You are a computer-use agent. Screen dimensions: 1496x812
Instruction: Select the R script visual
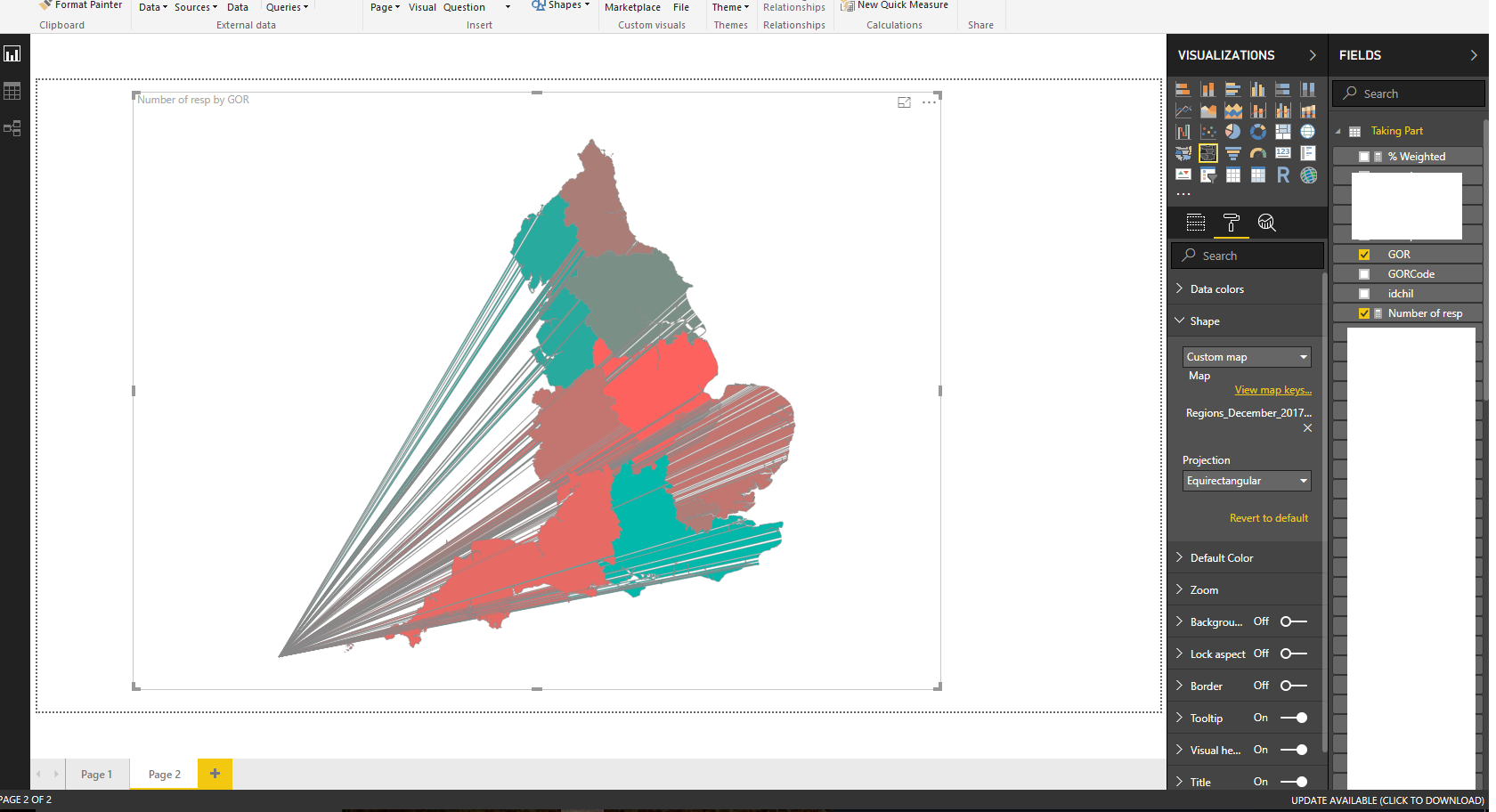click(x=1282, y=175)
